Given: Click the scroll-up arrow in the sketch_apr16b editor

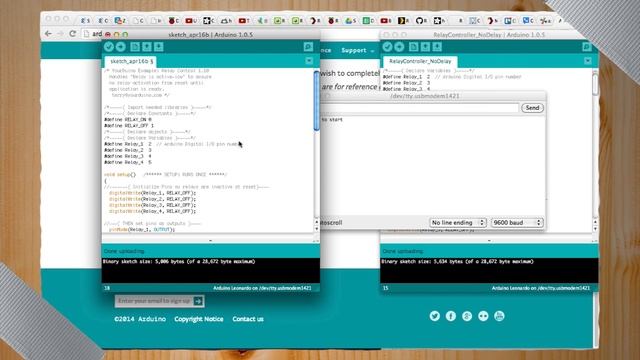Looking at the screenshot, I should (x=316, y=222).
